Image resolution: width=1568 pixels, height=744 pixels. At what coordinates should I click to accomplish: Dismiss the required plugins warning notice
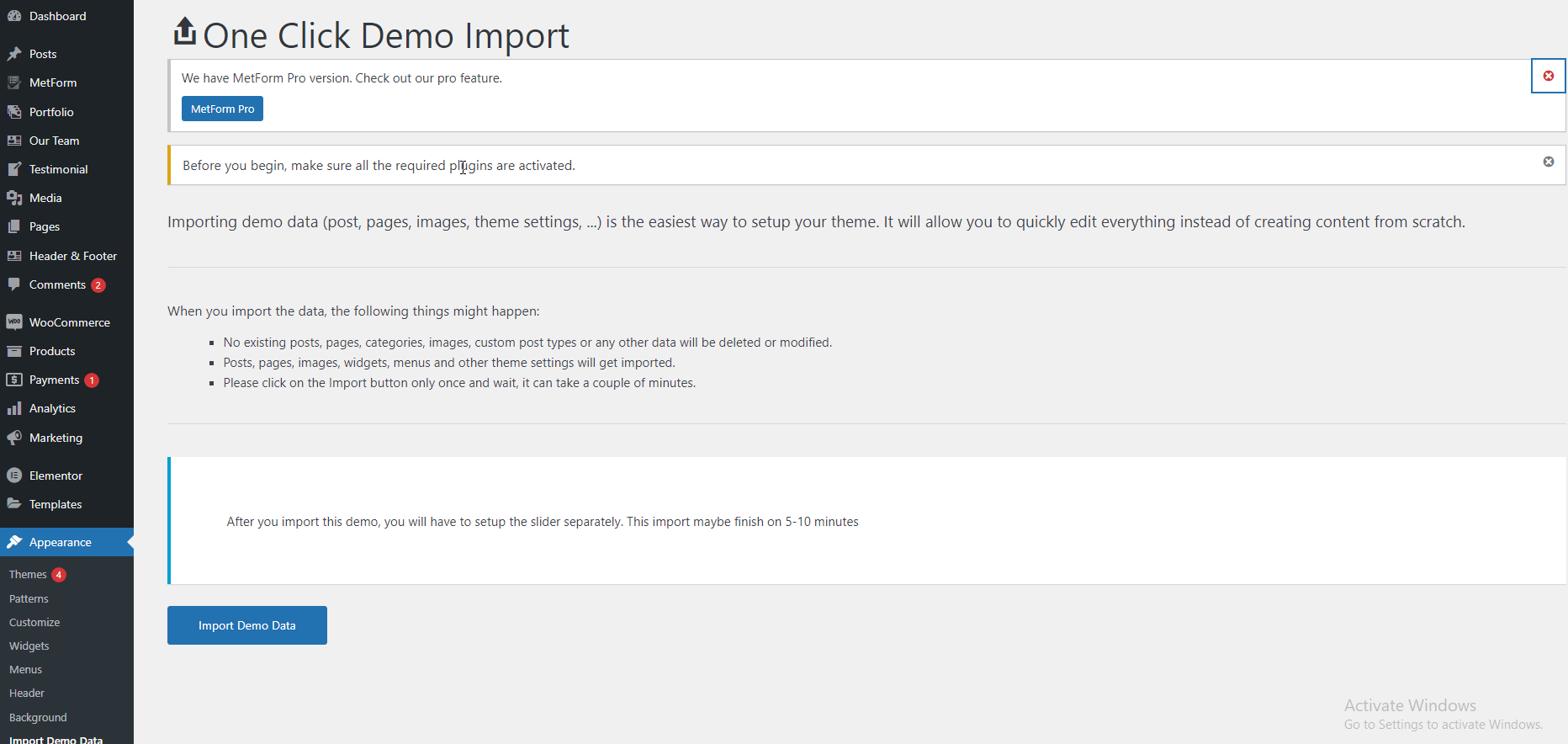click(1548, 162)
